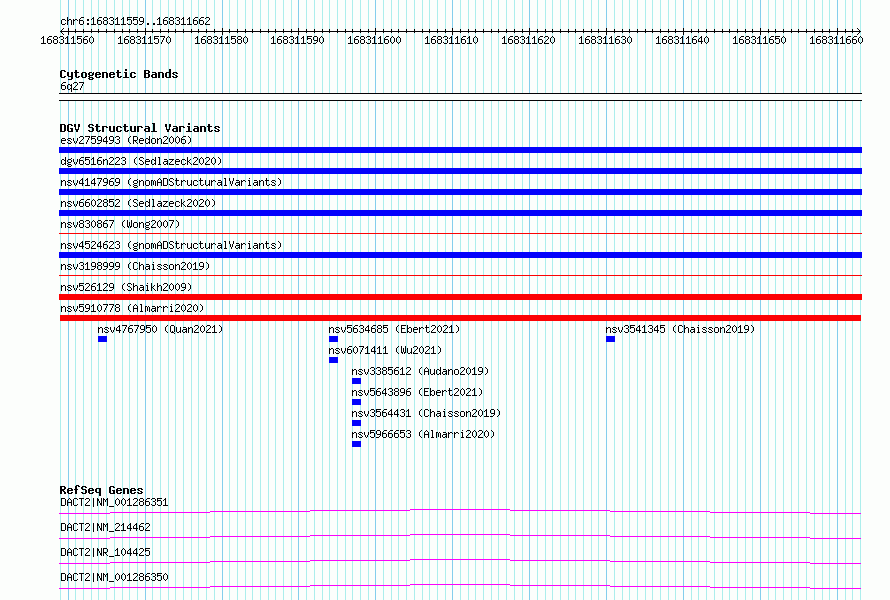The height and width of the screenshot is (600, 890).
Task: Open variant label nsv526129 (Shaikh2009)
Action: [126, 287]
